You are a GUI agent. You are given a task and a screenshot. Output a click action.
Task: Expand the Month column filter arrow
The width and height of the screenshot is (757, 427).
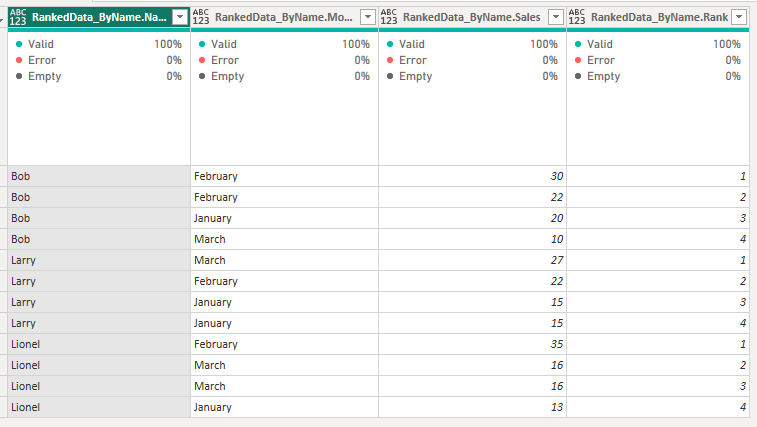tap(367, 17)
